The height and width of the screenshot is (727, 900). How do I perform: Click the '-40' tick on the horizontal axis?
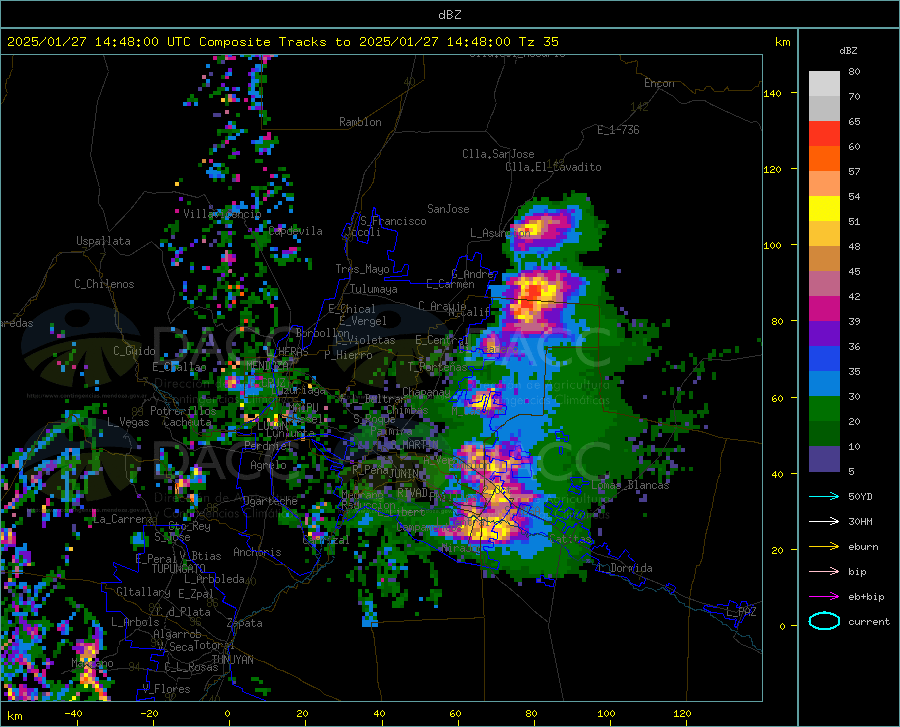73,714
